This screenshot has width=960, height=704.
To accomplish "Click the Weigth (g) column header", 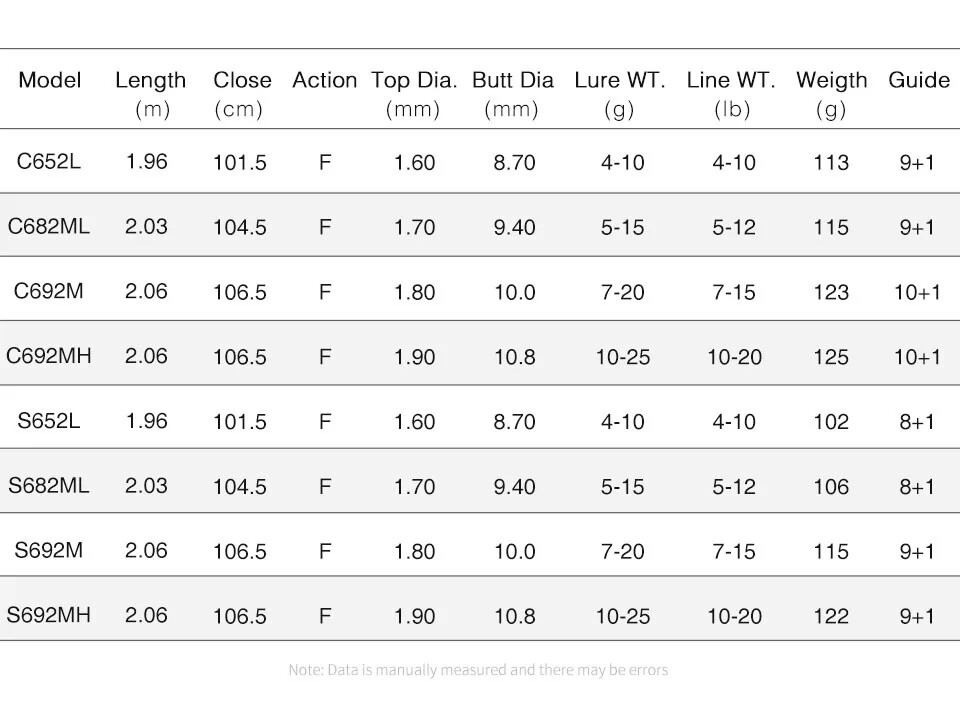I will click(831, 93).
